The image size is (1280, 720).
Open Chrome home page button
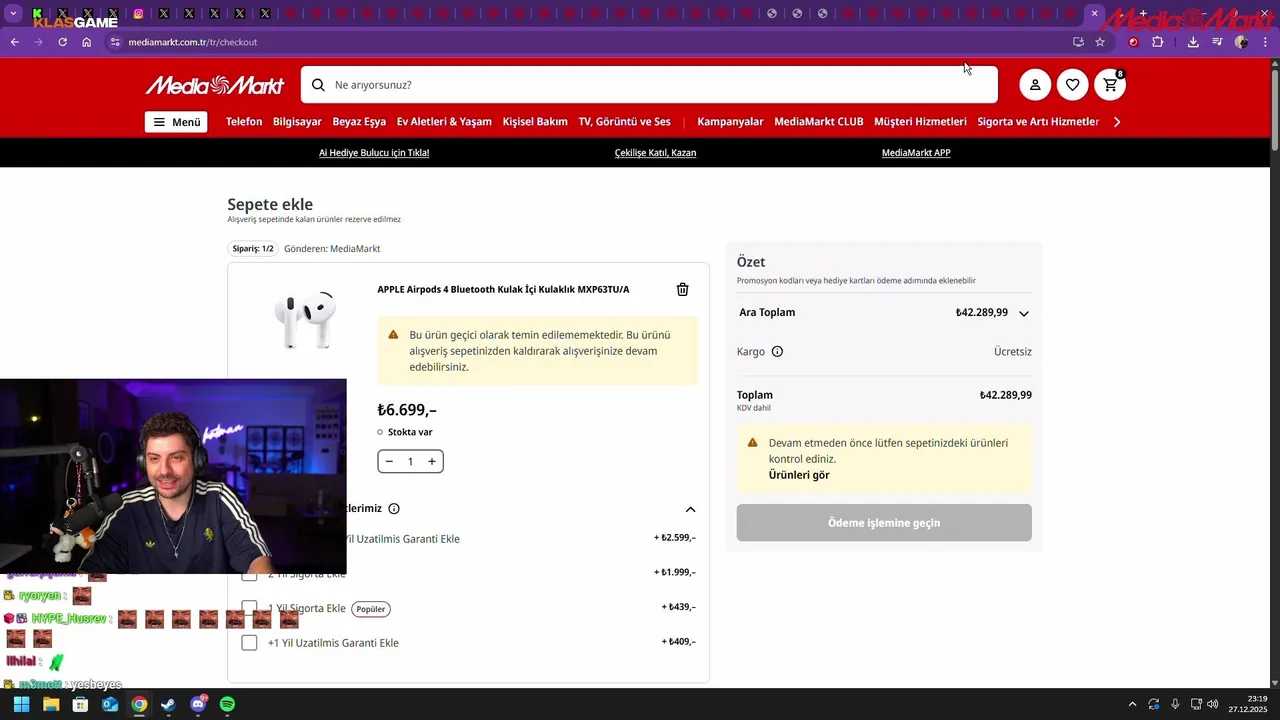pyautogui.click(x=87, y=42)
